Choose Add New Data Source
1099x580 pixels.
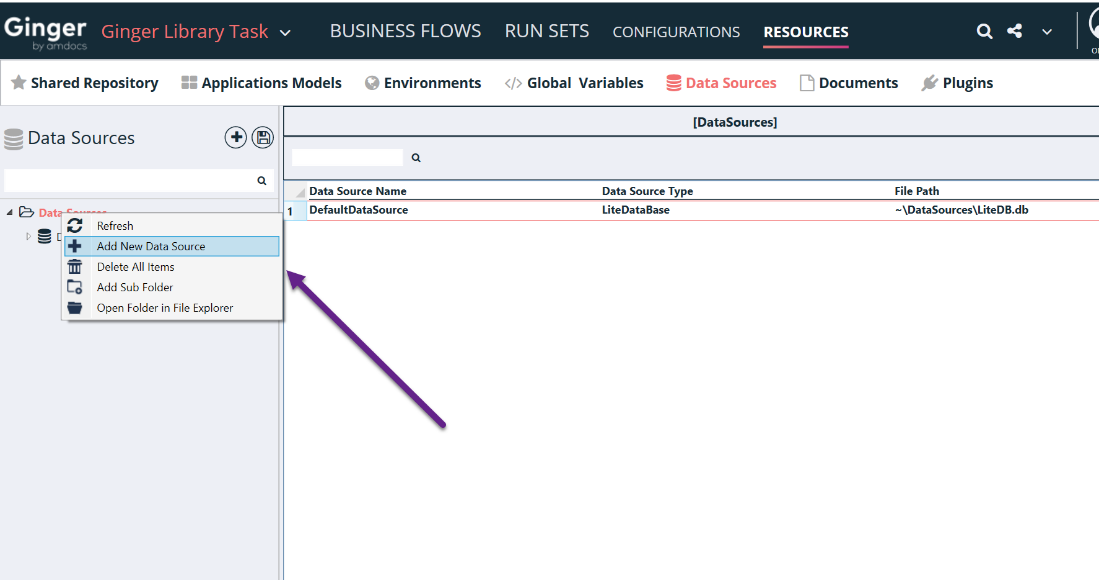tap(172, 246)
